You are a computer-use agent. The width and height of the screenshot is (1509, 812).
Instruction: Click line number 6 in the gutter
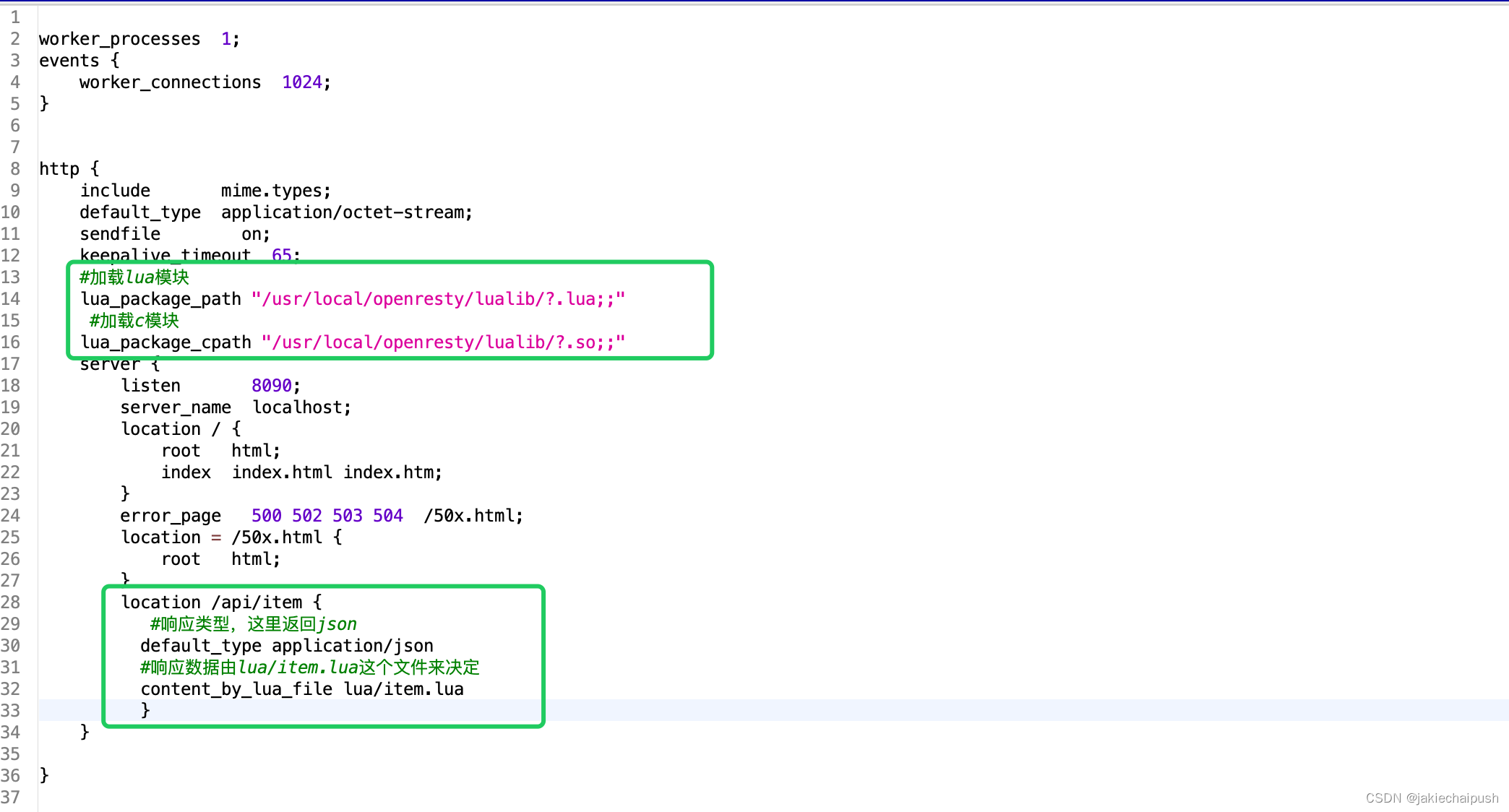pos(15,126)
